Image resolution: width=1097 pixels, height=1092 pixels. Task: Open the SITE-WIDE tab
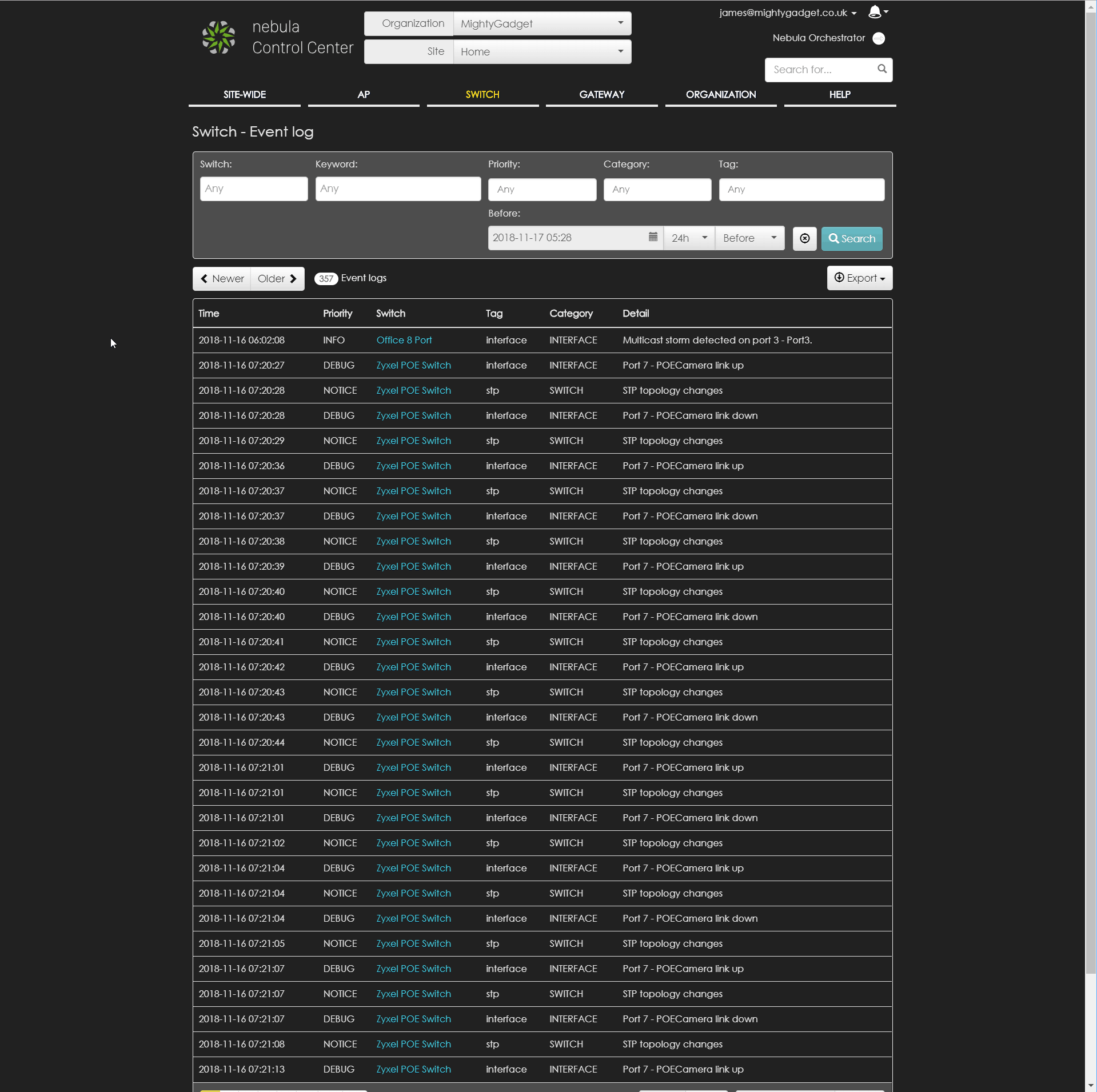pos(244,95)
